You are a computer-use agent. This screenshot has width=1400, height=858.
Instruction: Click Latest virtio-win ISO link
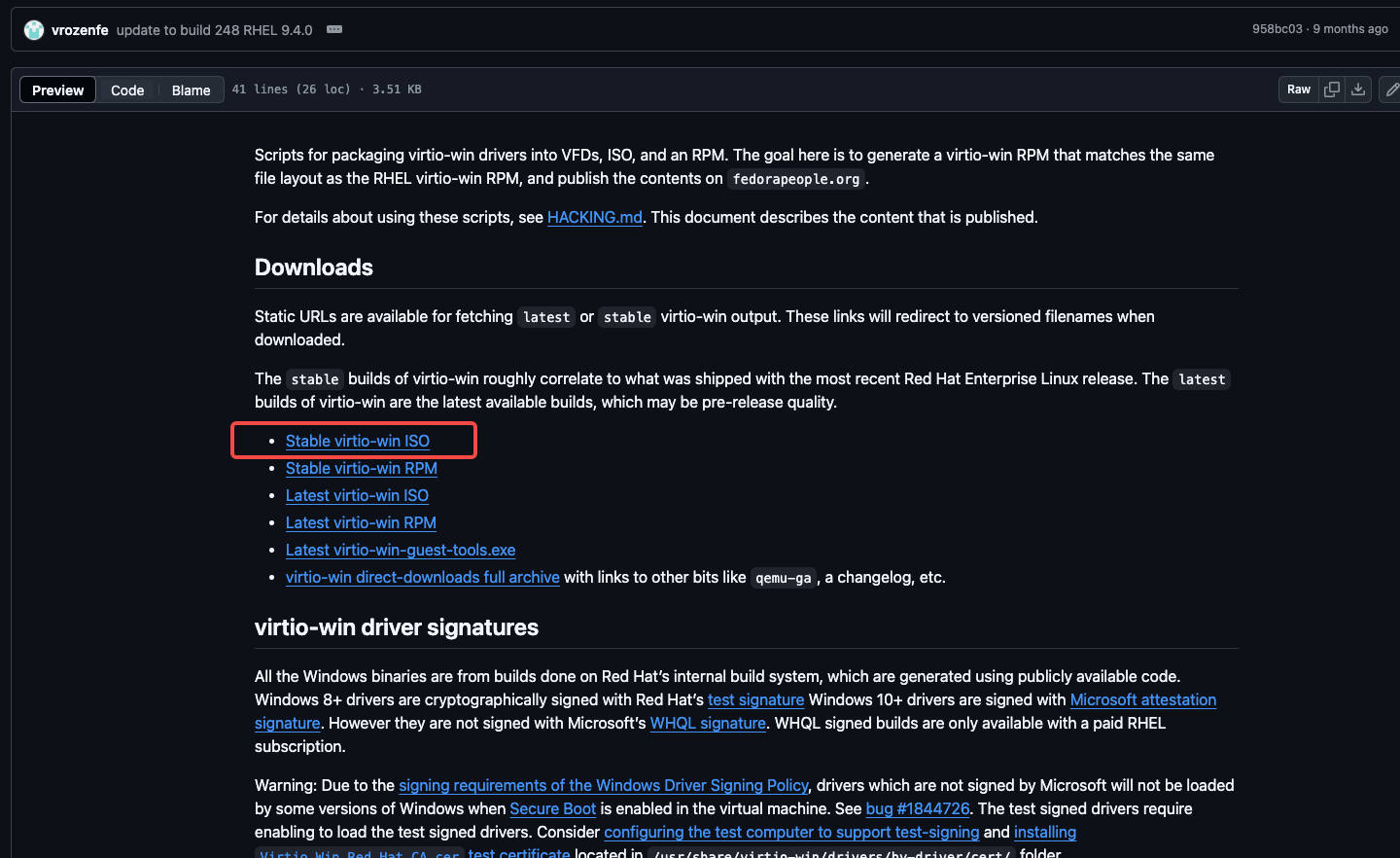(x=357, y=495)
